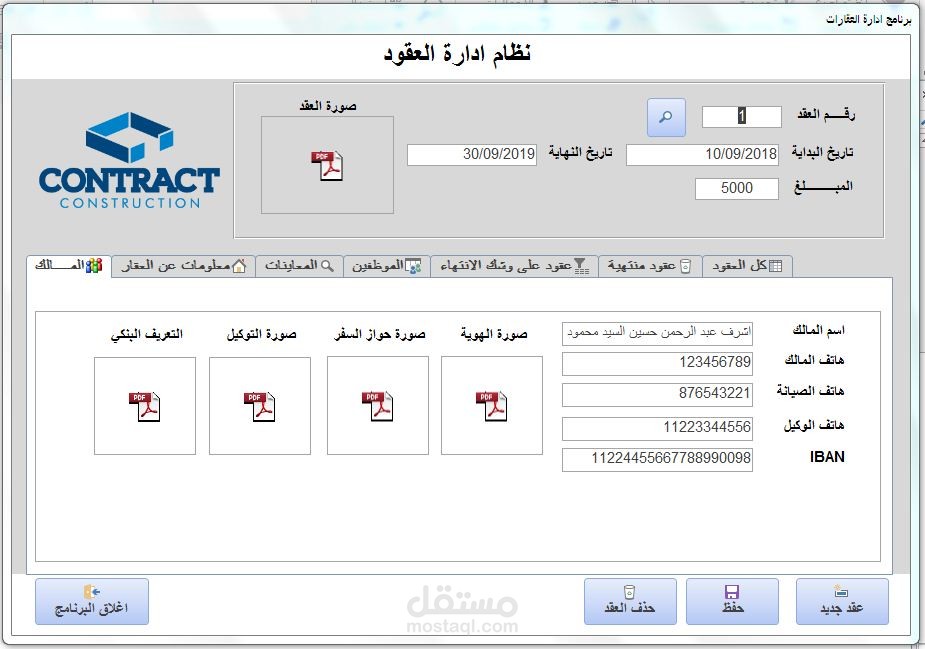Viewport: 925px width, 649px height.
Task: View the معلومات عن العقار tab
Action: pyautogui.click(x=184, y=264)
